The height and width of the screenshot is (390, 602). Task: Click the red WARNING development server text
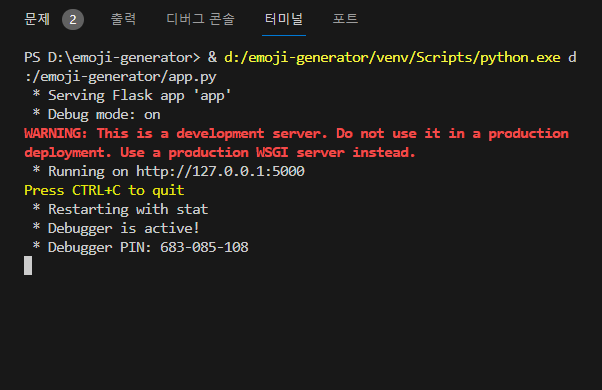point(296,143)
